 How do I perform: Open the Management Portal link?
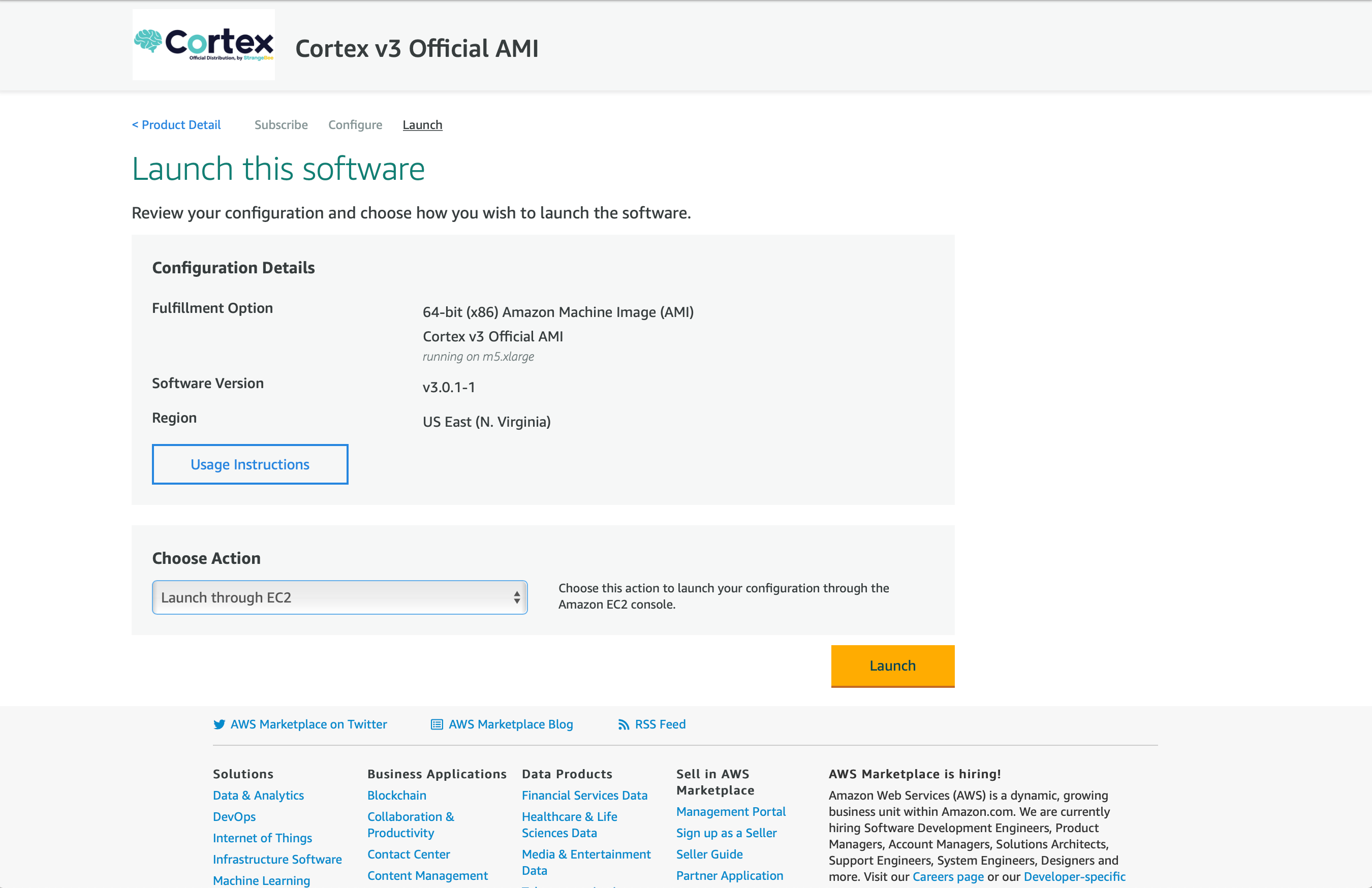(x=730, y=811)
